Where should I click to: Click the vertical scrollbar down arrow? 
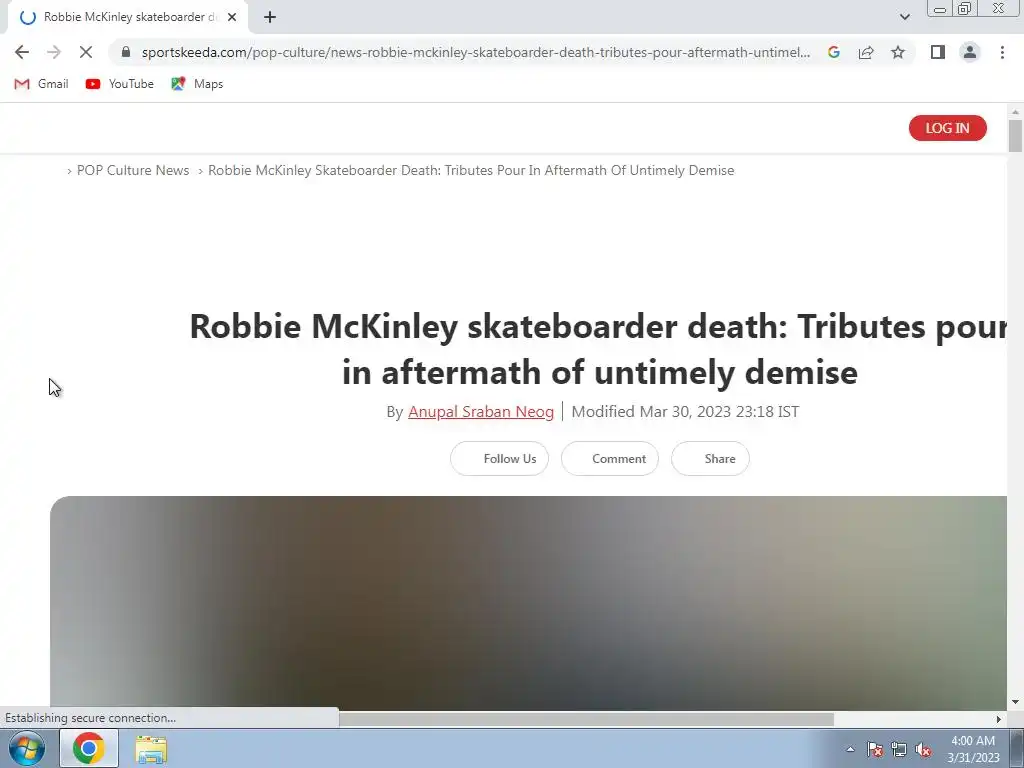click(x=1015, y=702)
